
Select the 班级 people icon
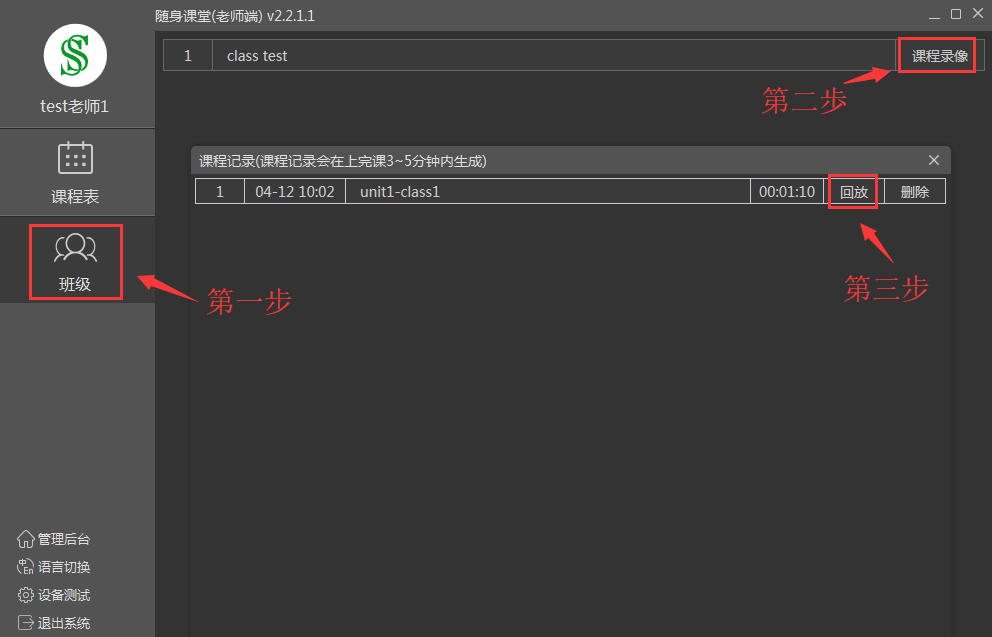point(75,246)
